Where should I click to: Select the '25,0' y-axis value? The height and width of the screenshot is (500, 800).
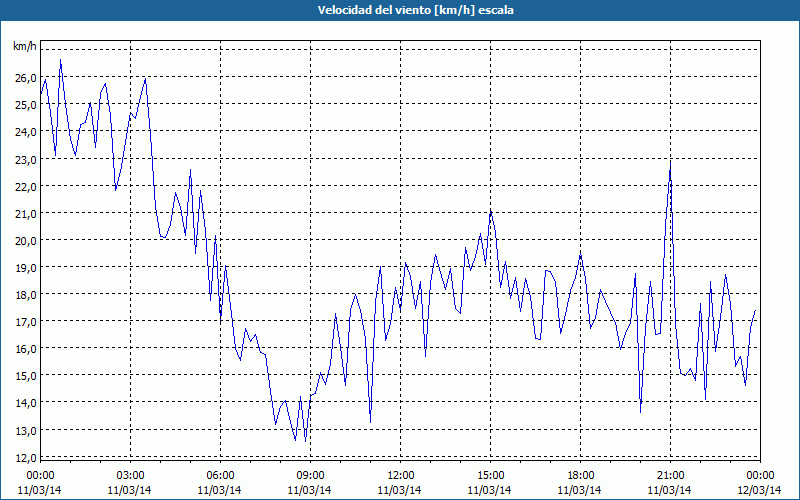(25, 105)
